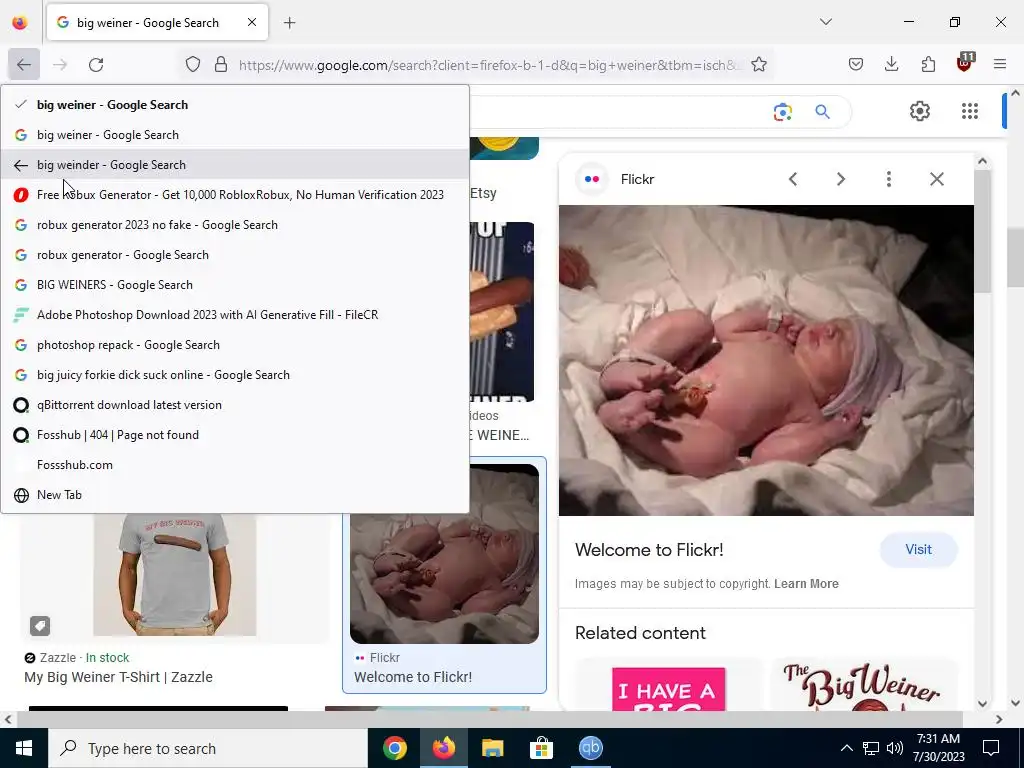Click the 'Welcome to Flickr!' panel title
Viewport: 1024px width, 768px height.
click(x=649, y=550)
